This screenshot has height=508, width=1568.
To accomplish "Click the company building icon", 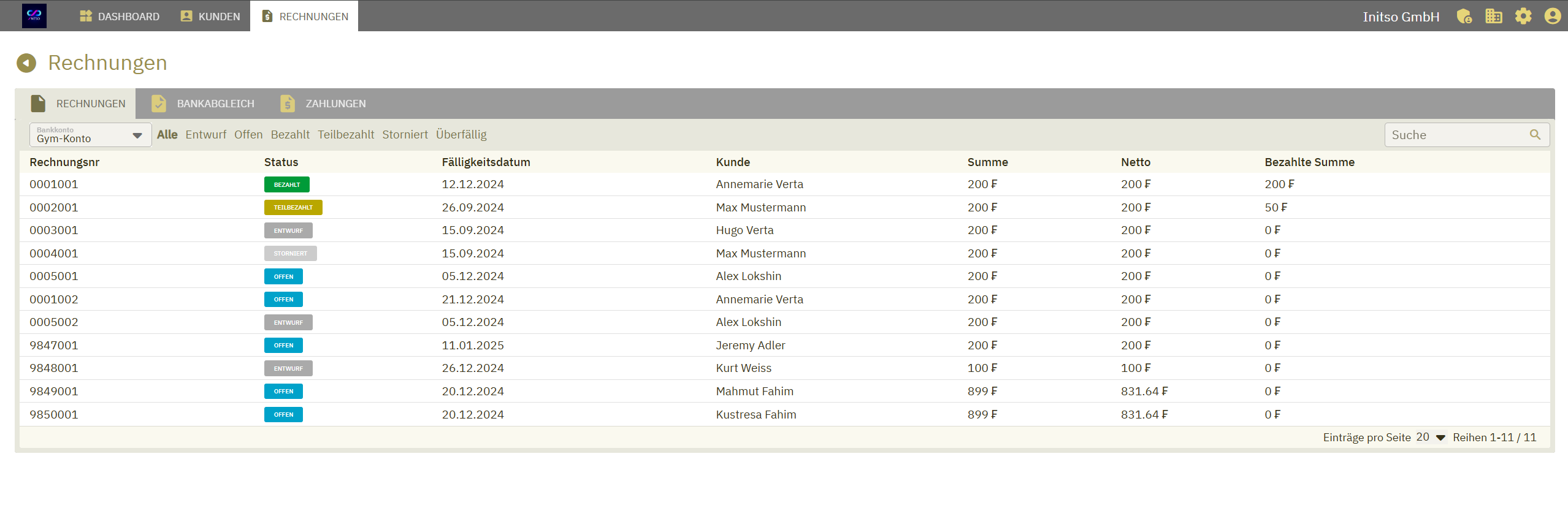I will (x=1493, y=17).
